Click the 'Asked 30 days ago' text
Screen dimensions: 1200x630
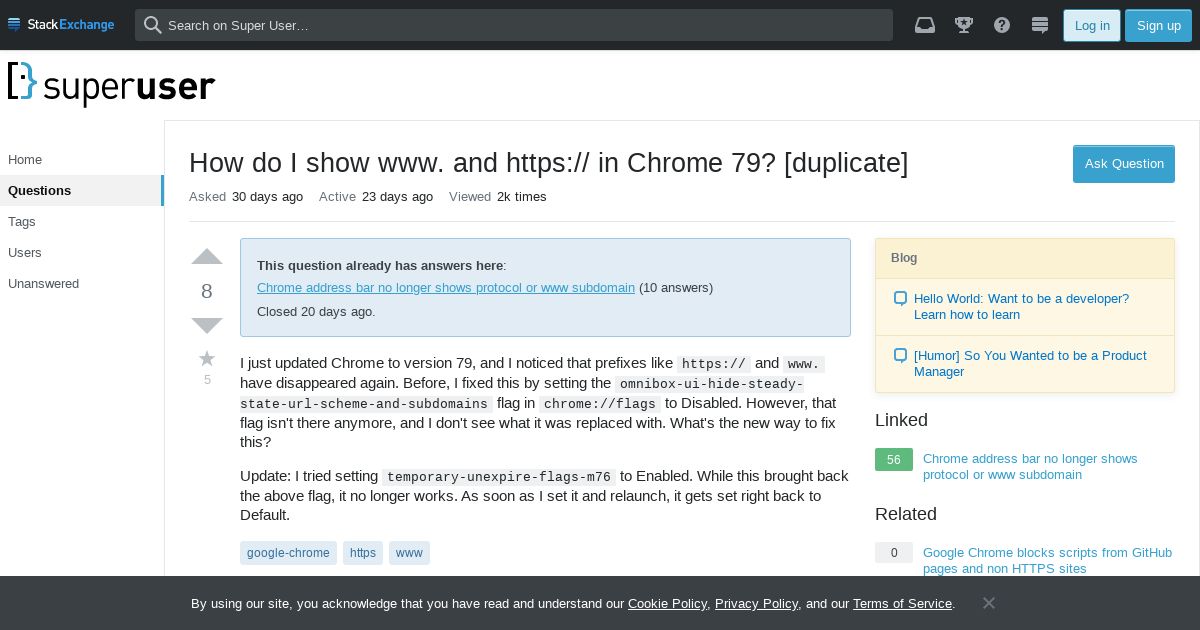(246, 197)
